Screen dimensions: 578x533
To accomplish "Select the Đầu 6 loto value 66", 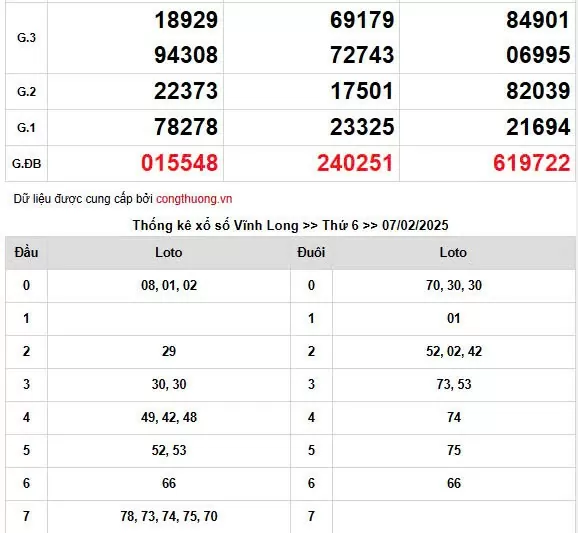I will [169, 483].
